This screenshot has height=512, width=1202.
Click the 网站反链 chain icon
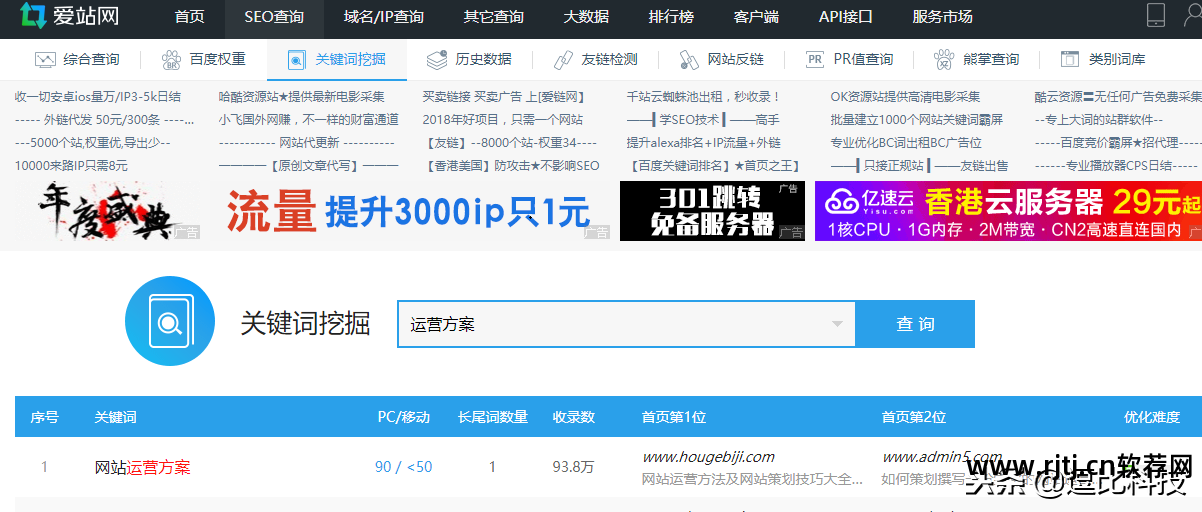coord(688,59)
